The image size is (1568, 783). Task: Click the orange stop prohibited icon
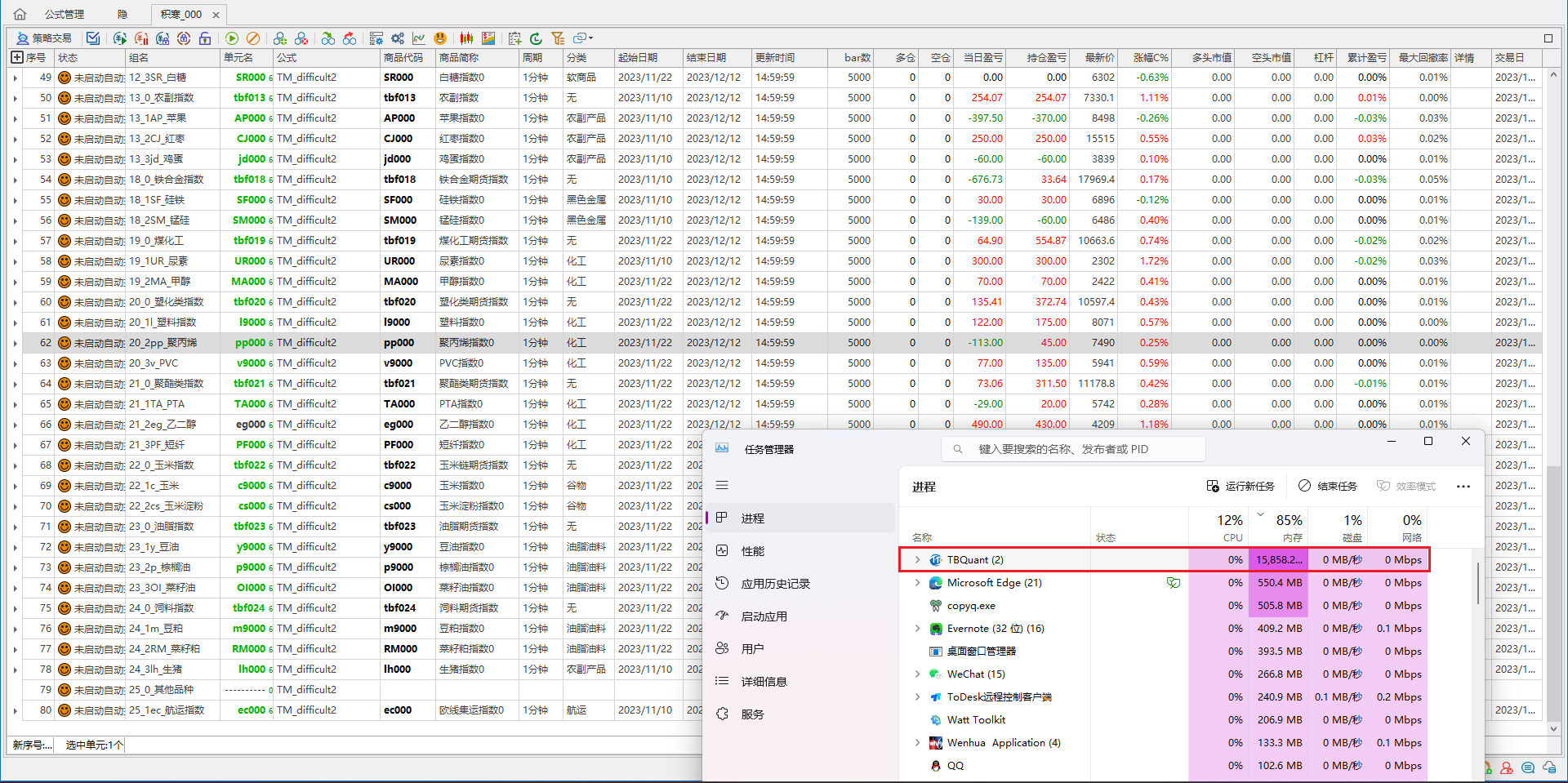click(253, 38)
